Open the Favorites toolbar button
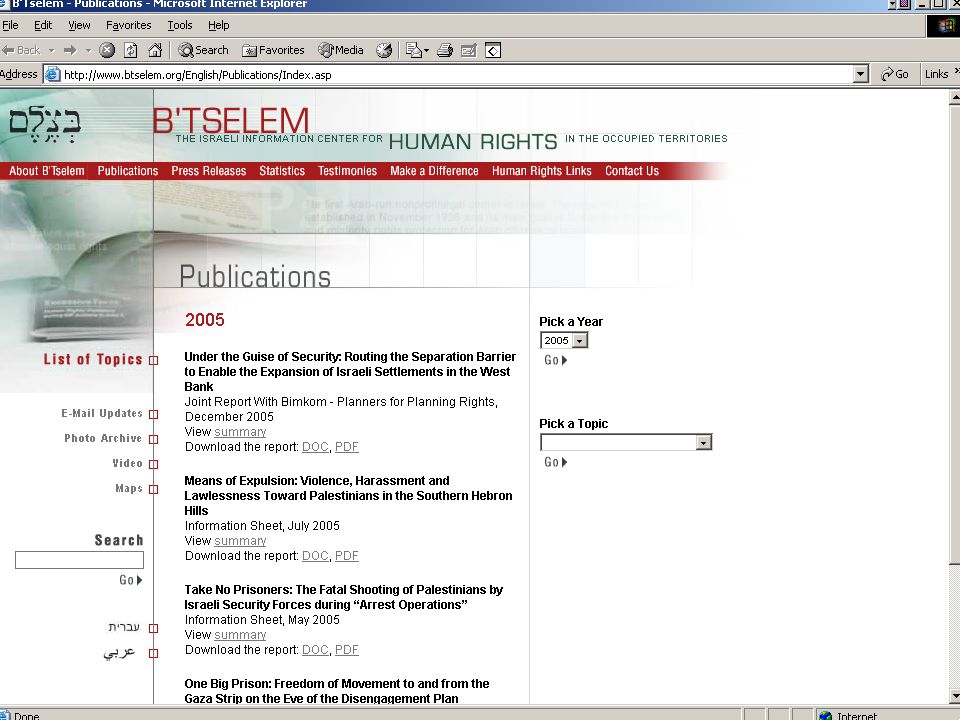 (x=273, y=50)
